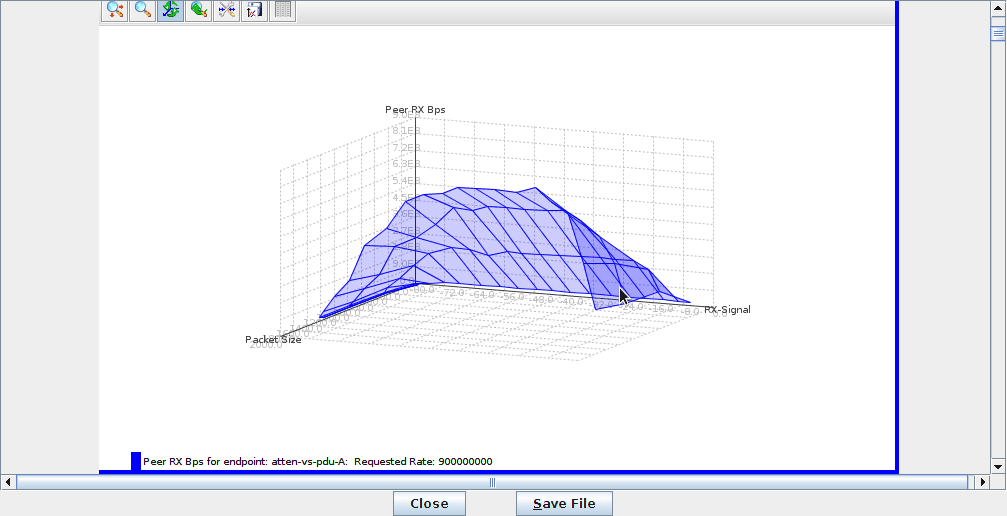The image size is (1007, 516).
Task: Click the vertical scrollbar thumb handle
Action: (997, 33)
